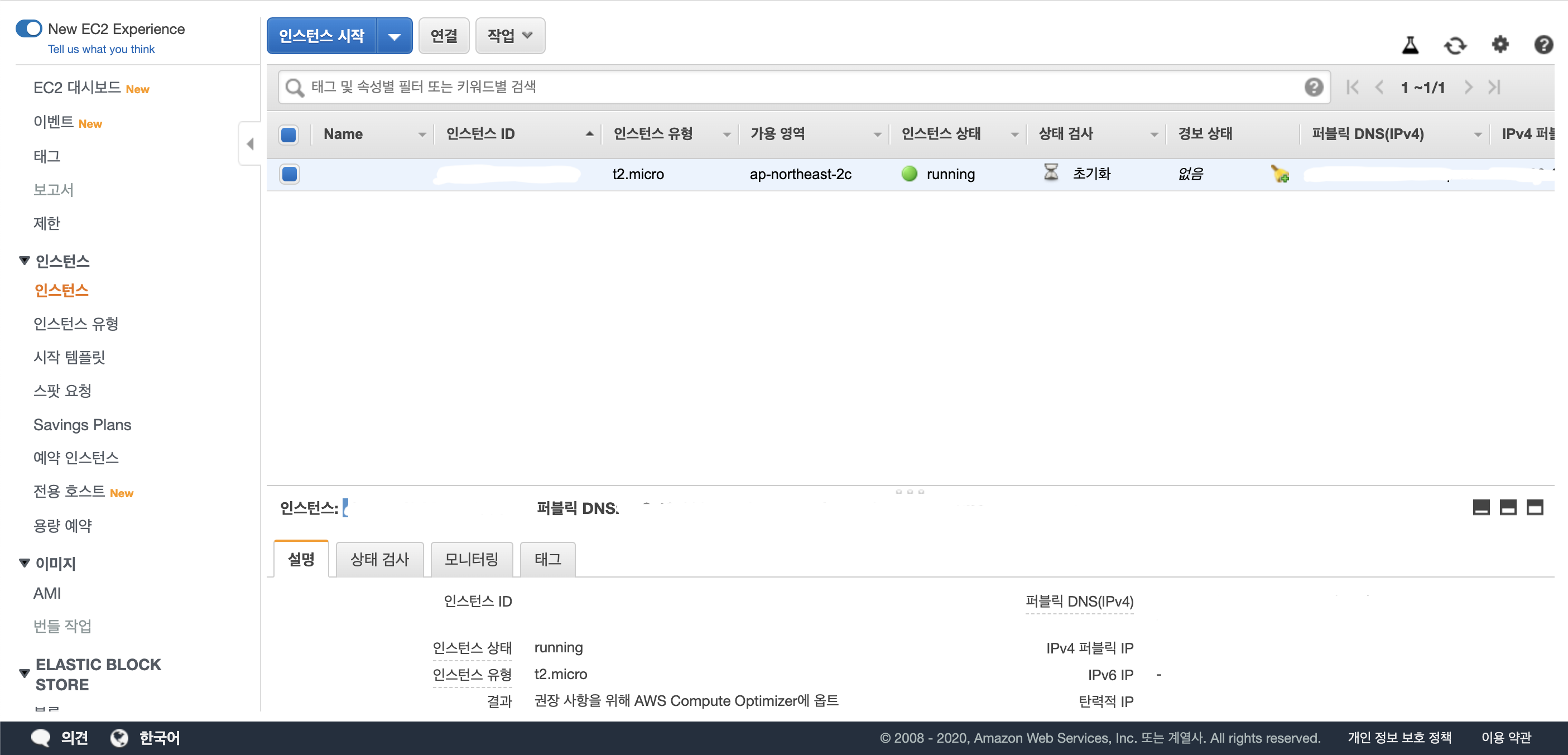Toggle the select-all header checkbox
The width and height of the screenshot is (1568, 755).
pos(288,134)
